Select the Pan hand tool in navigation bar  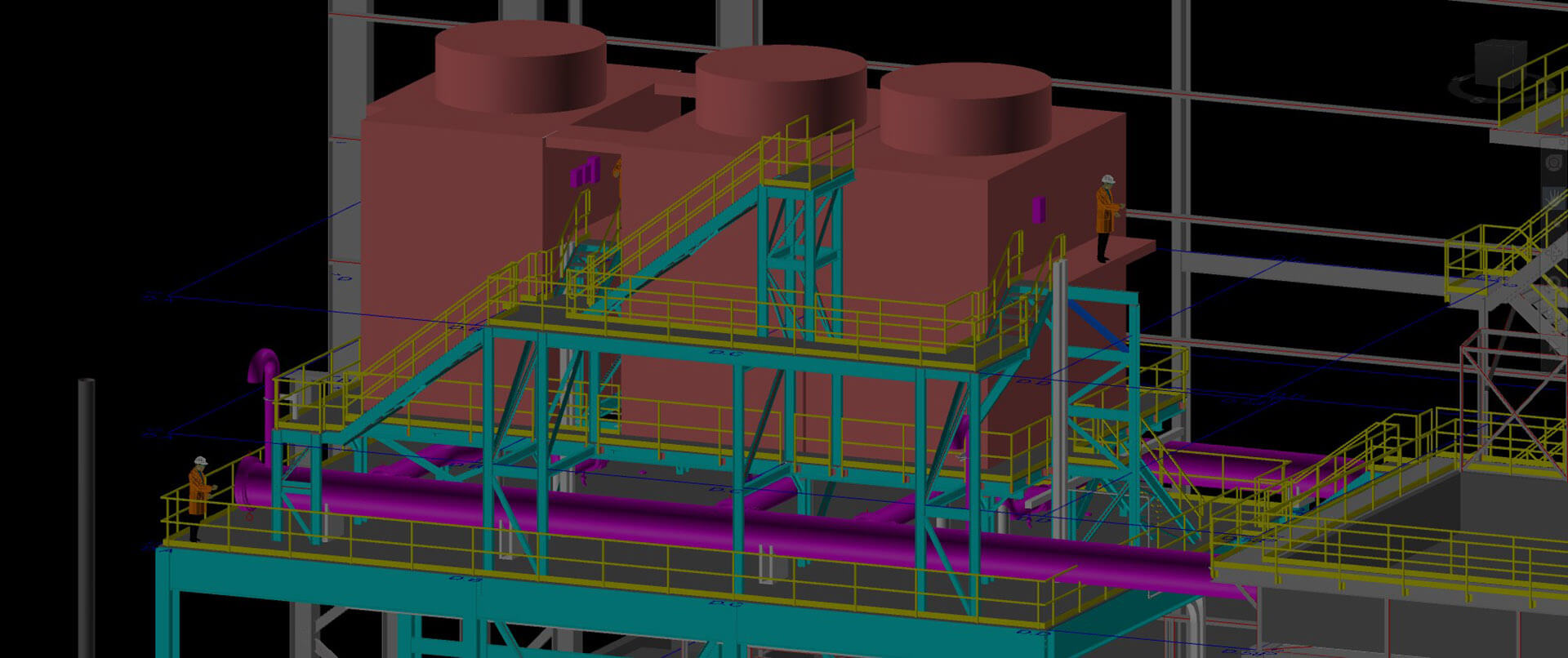tap(1554, 197)
